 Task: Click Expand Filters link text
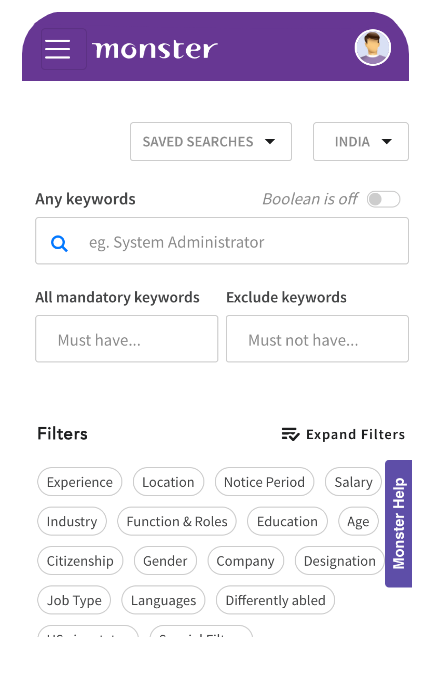coord(355,434)
